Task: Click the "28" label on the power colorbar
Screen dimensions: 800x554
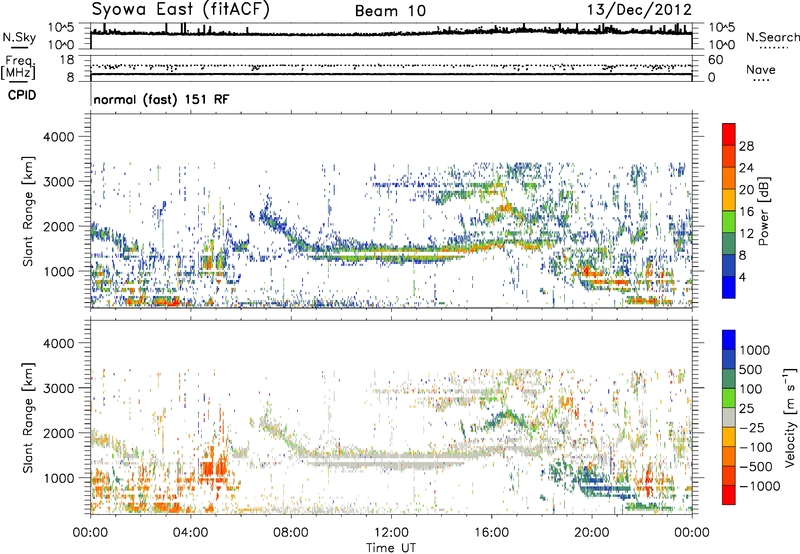Action: pyautogui.click(x=746, y=146)
